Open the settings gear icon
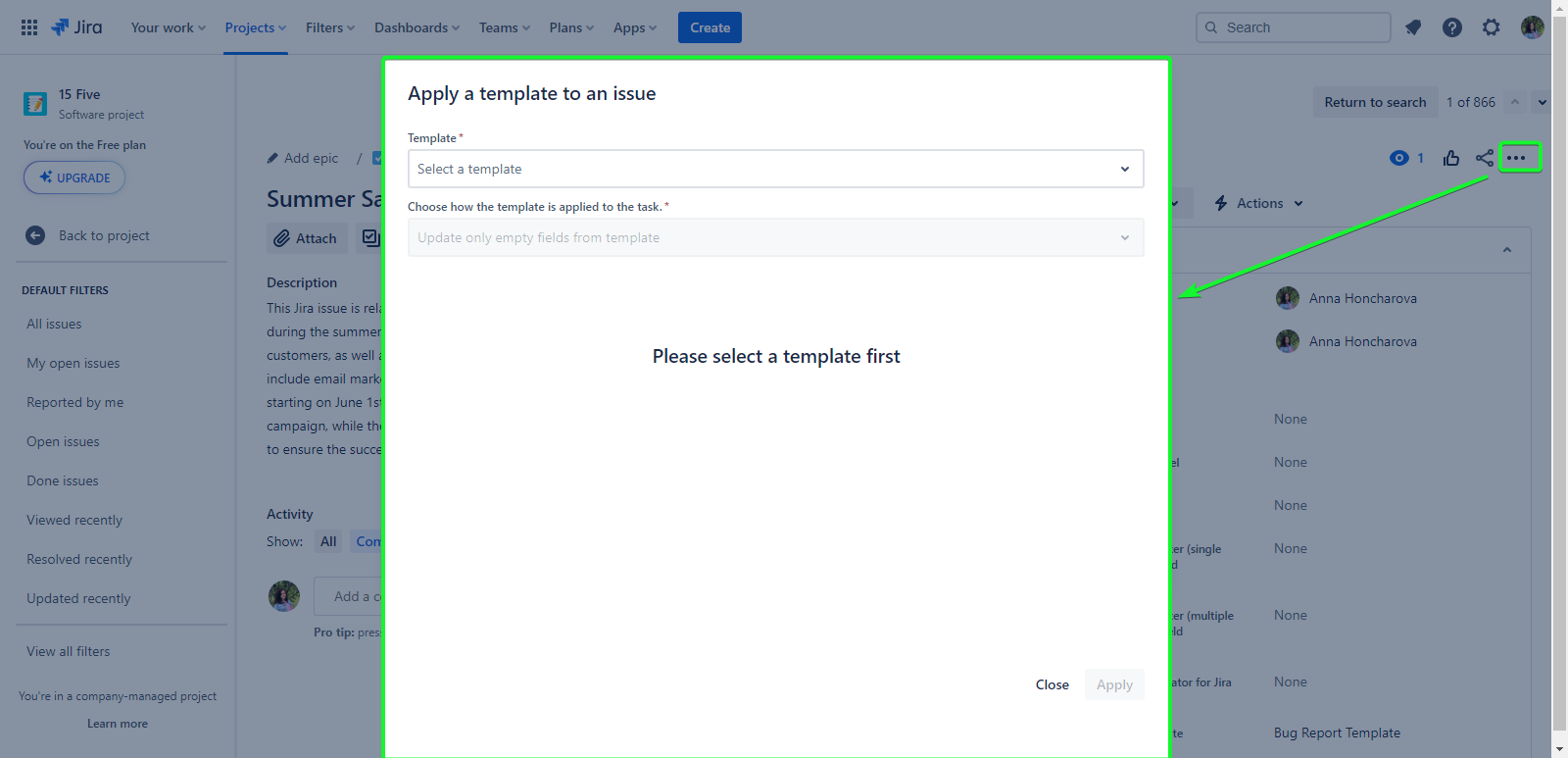 tap(1492, 27)
